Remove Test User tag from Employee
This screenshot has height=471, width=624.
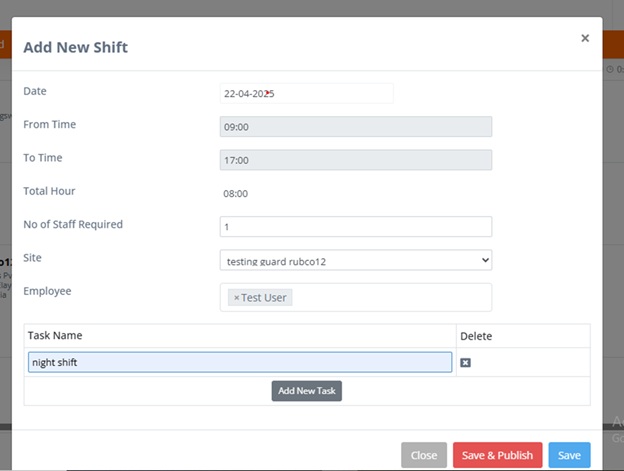pyautogui.click(x=236, y=298)
